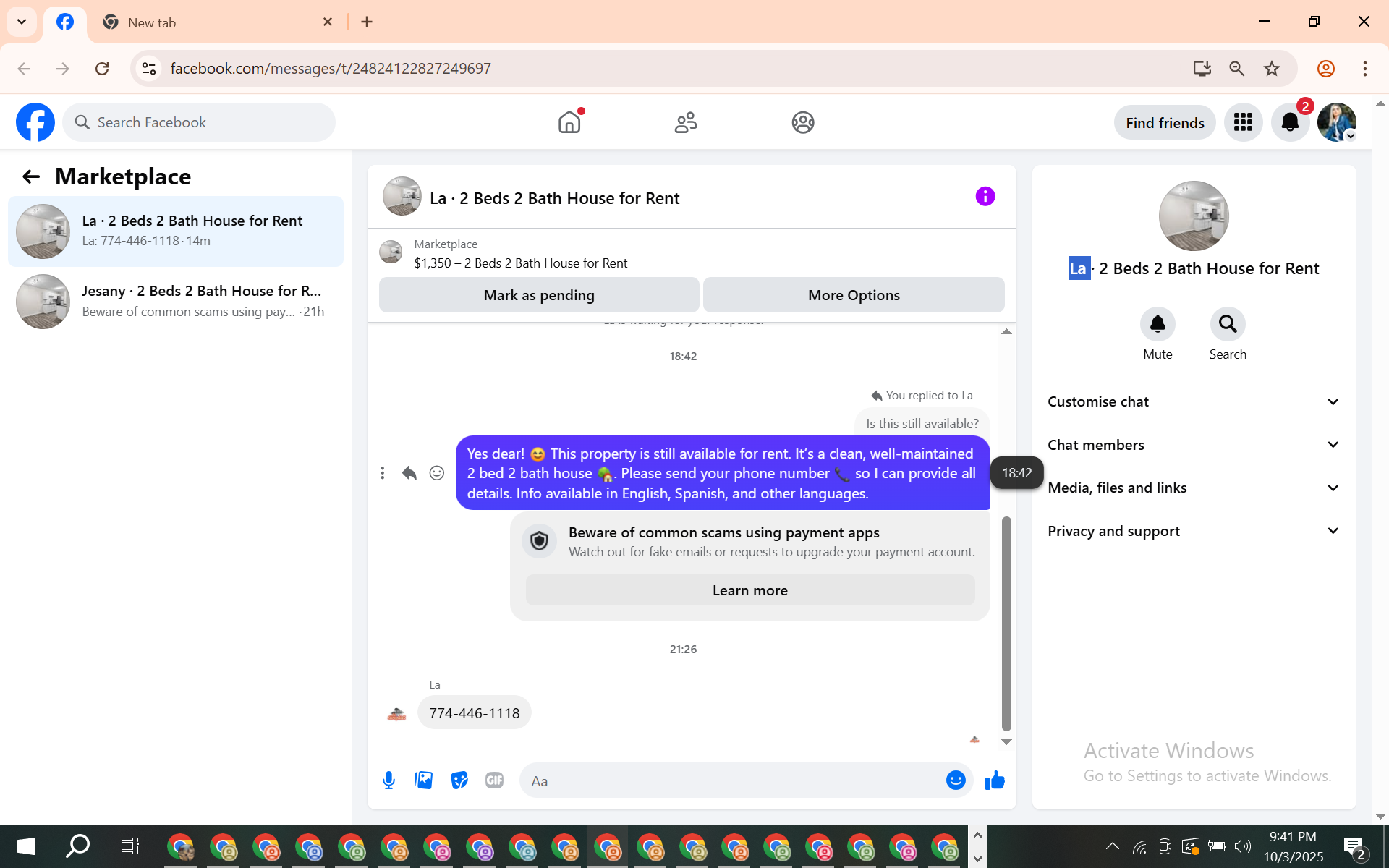Screen dimensions: 1389x868
Task: Open the Chrome profile icon
Action: click(1325, 69)
